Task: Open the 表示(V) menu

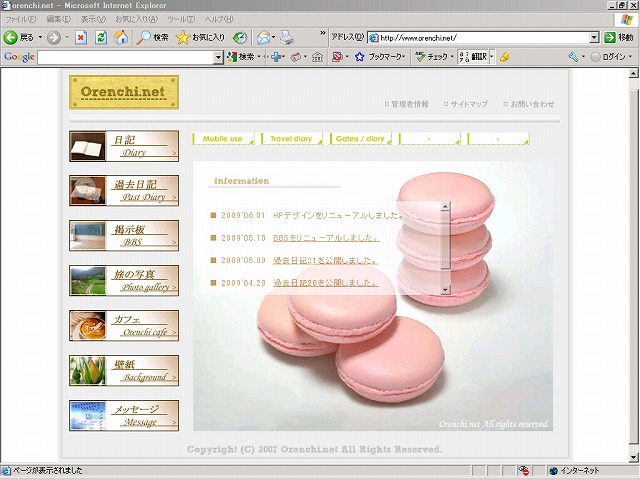Action: click(x=93, y=19)
